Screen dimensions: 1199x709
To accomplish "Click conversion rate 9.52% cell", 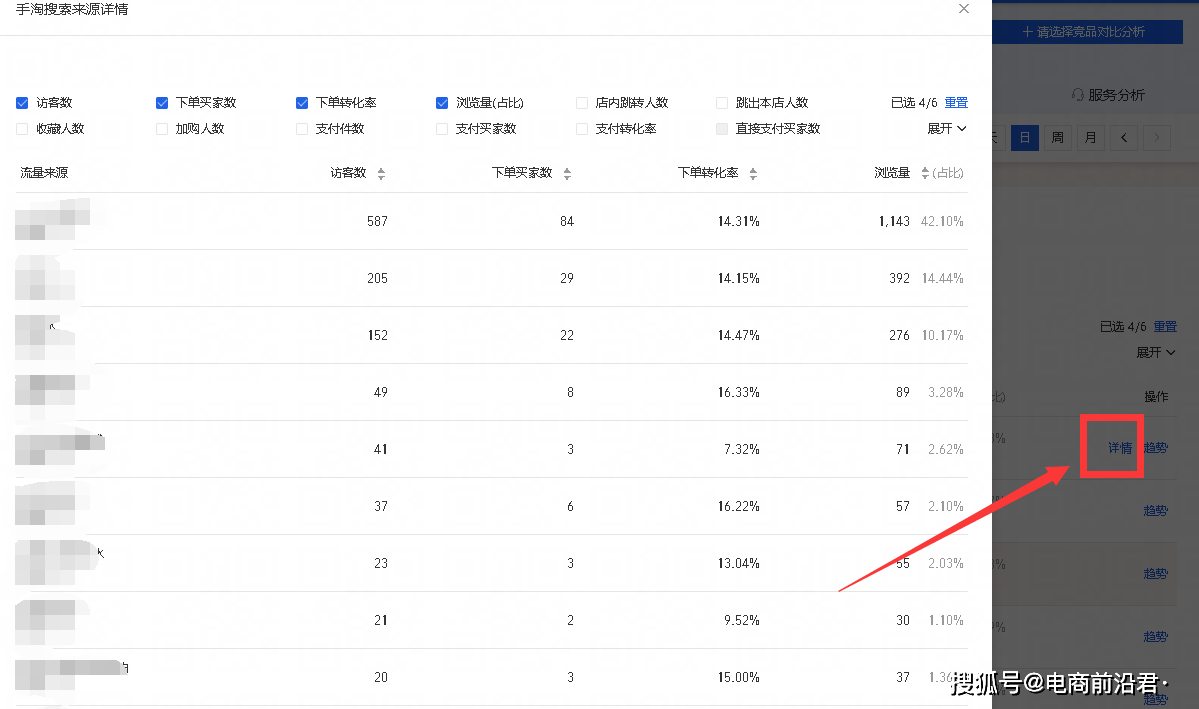I will coord(742,620).
